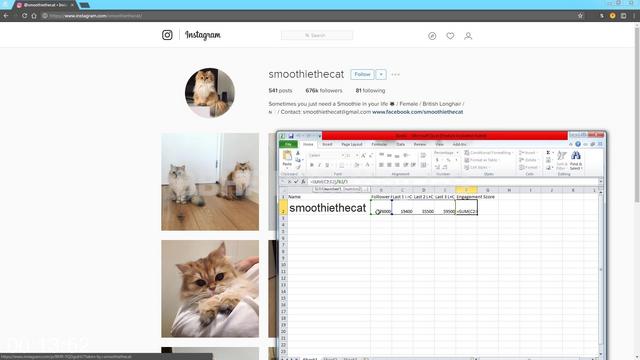The width and height of the screenshot is (640, 360).
Task: Open Instagram activity heart icon
Action: point(450,36)
